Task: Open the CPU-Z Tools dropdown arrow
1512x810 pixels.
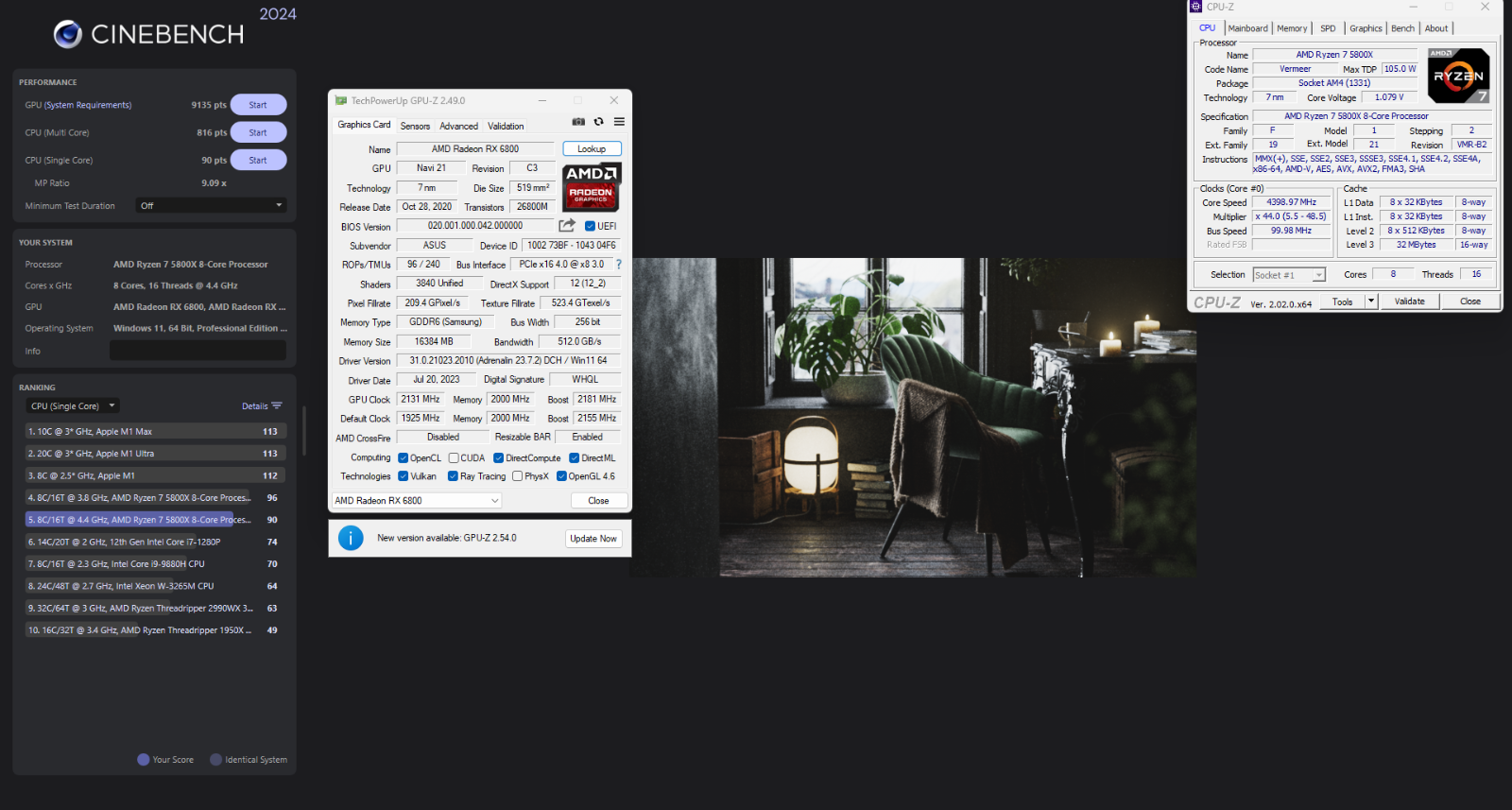Action: 1371,302
